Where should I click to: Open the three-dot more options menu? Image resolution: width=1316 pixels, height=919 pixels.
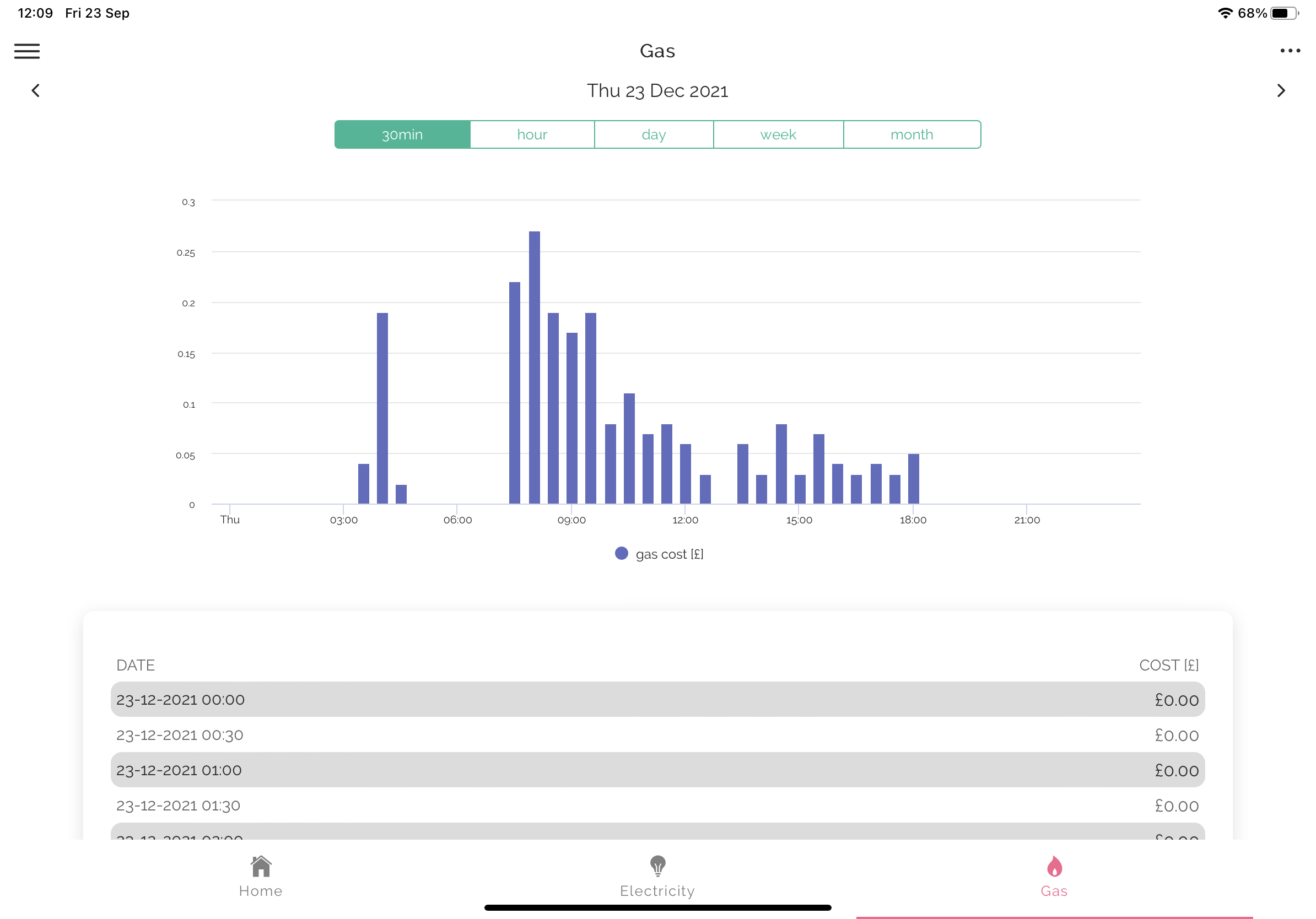1290,51
